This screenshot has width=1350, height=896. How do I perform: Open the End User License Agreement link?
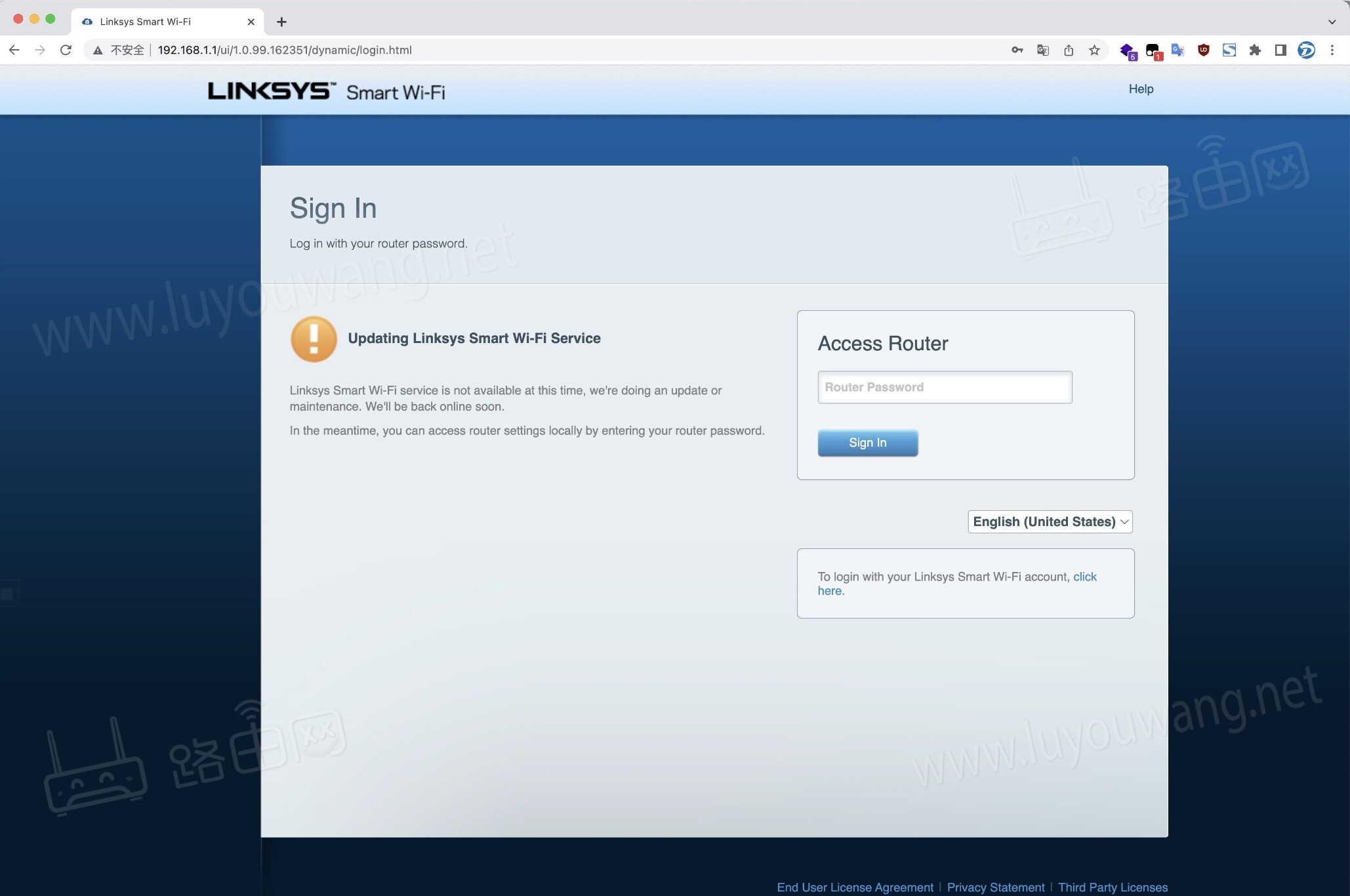[x=855, y=887]
